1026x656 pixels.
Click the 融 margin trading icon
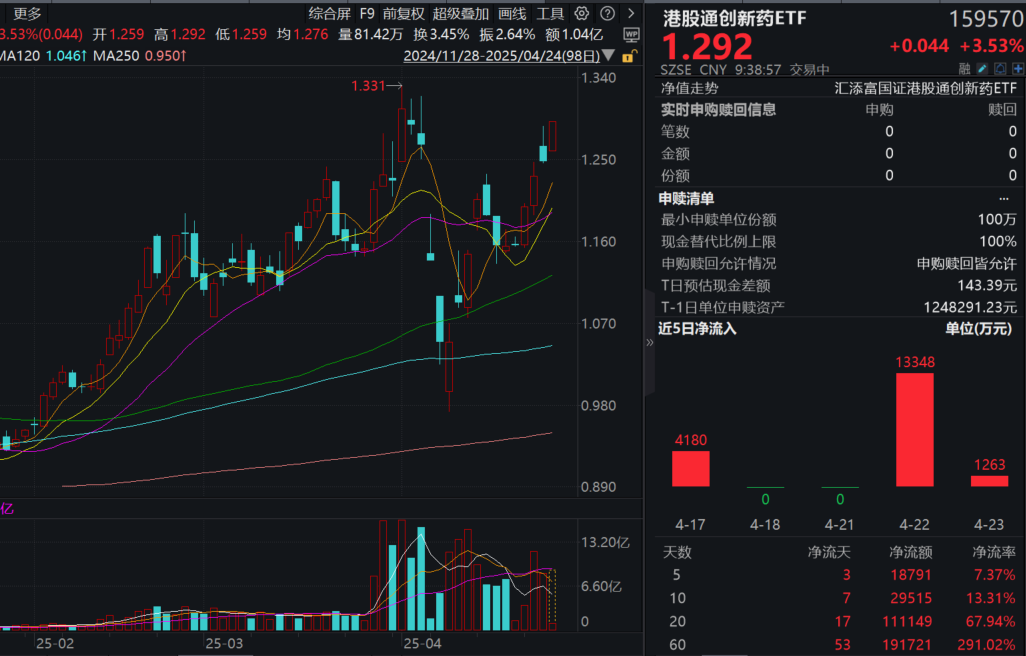tap(965, 68)
